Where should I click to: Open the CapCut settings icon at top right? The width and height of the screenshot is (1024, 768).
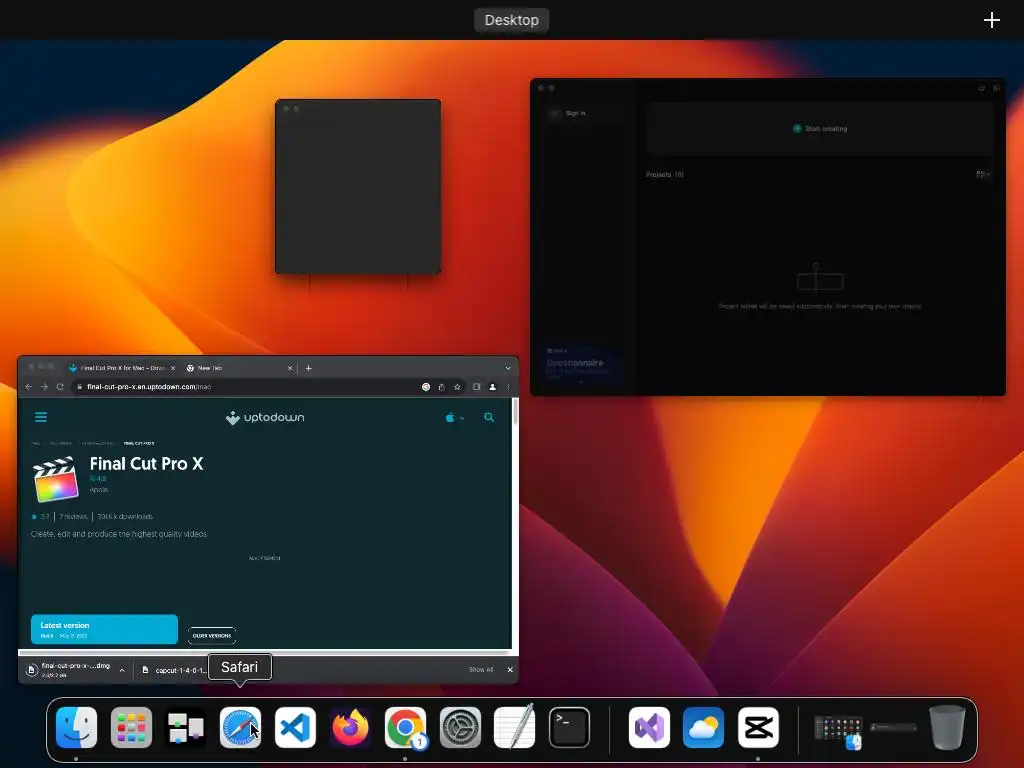pyautogui.click(x=997, y=88)
